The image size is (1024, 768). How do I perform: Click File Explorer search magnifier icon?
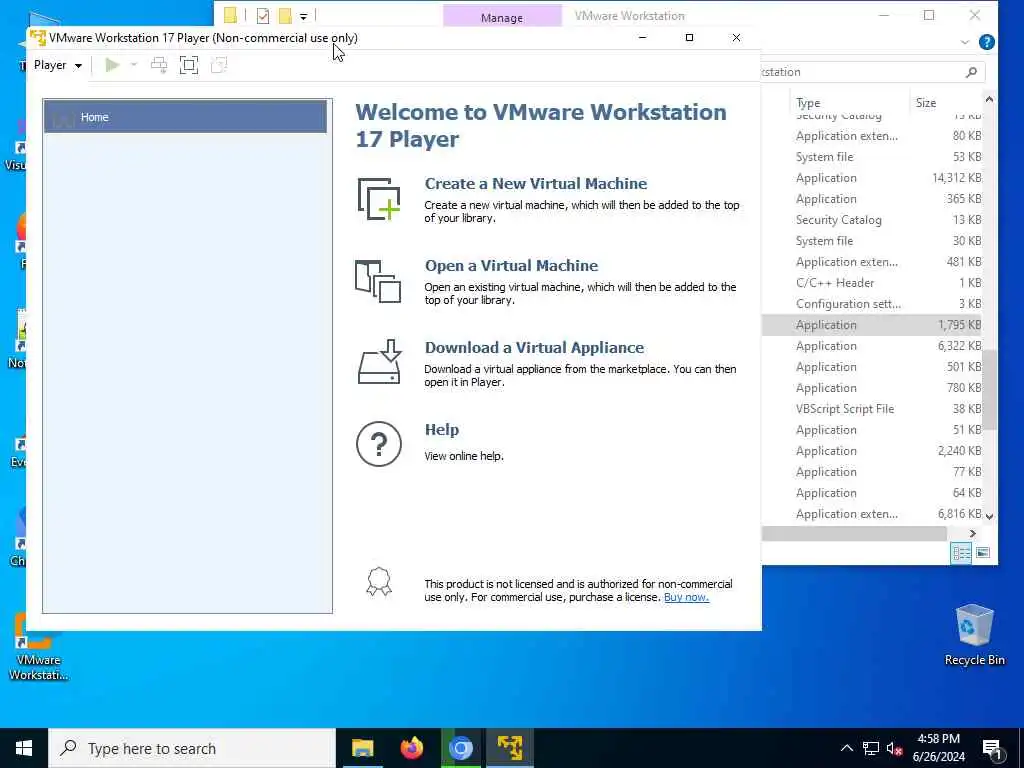[971, 72]
